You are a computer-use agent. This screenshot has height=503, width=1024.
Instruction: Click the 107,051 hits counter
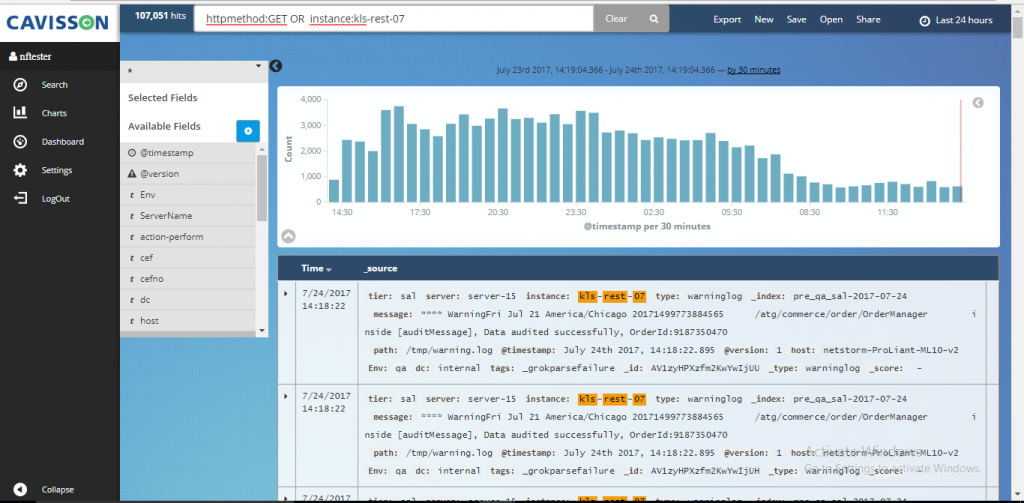click(160, 16)
